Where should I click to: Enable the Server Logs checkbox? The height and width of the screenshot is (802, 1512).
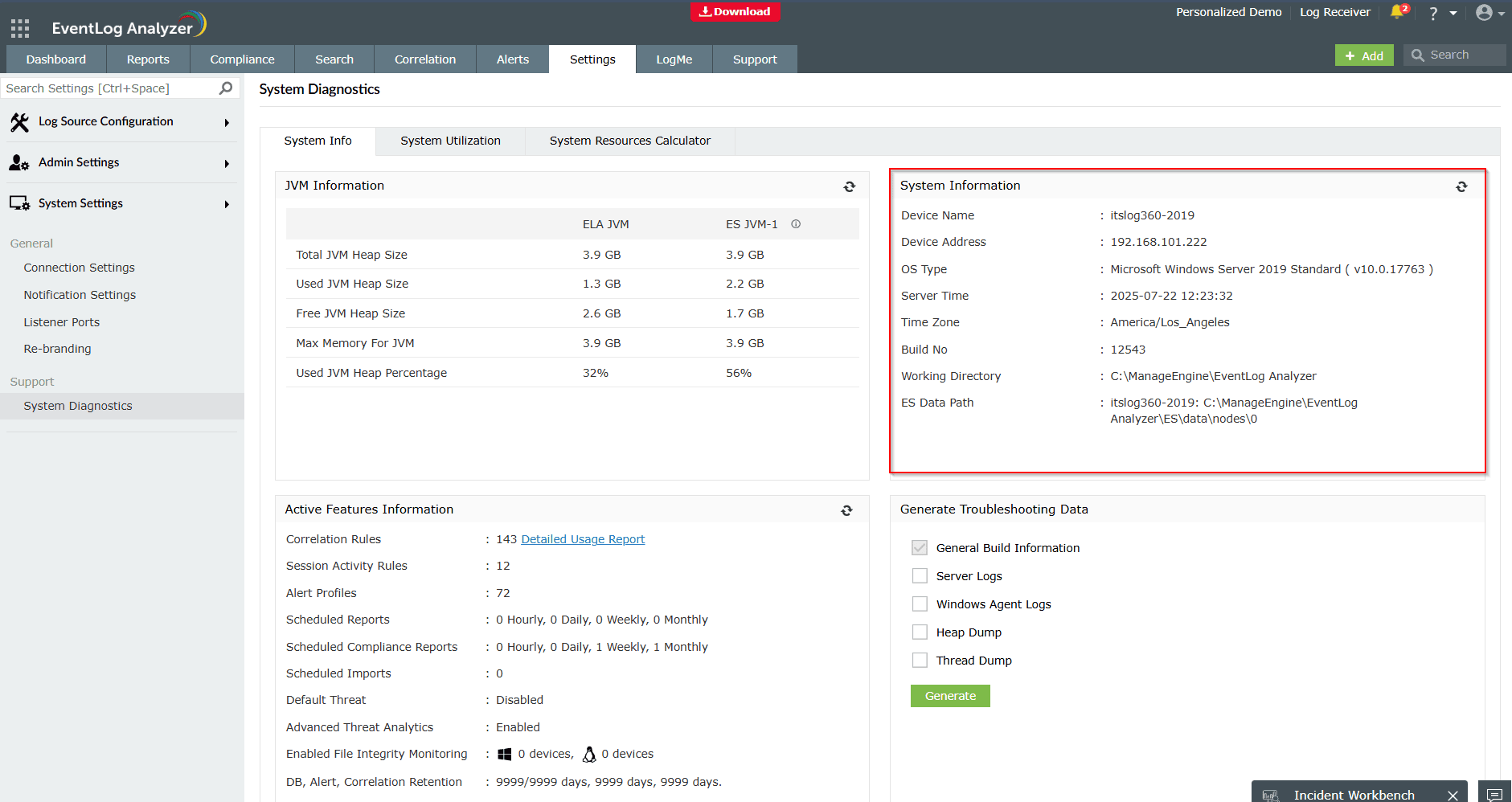[920, 576]
